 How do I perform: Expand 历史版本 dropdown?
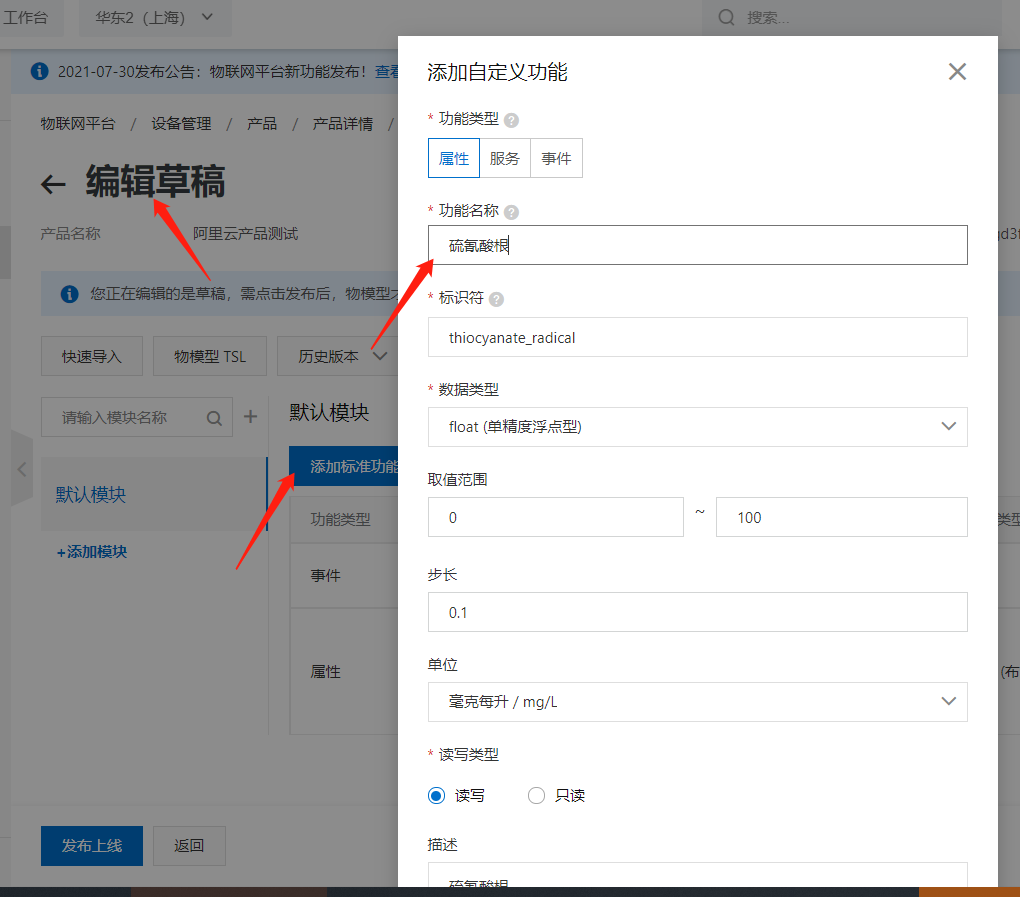[x=338, y=356]
